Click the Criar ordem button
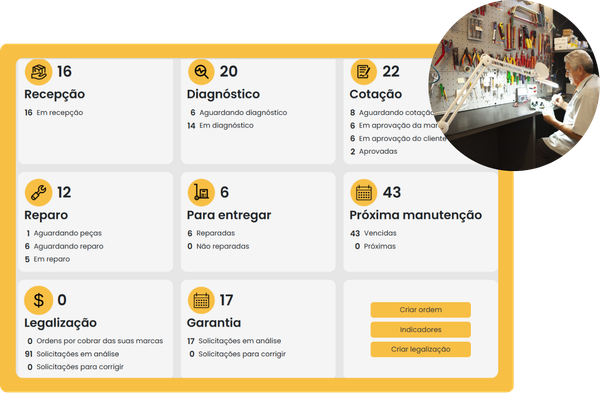This screenshot has width=600, height=393. pos(421,310)
